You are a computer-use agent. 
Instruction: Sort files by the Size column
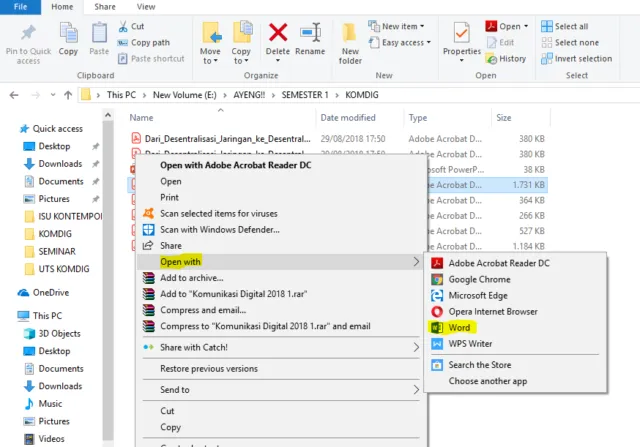coord(504,118)
